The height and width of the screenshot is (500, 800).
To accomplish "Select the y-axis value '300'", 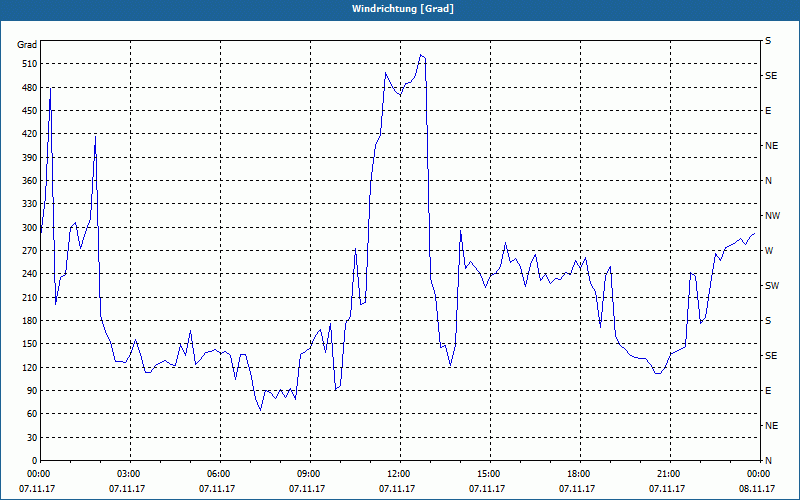I will pos(30,228).
